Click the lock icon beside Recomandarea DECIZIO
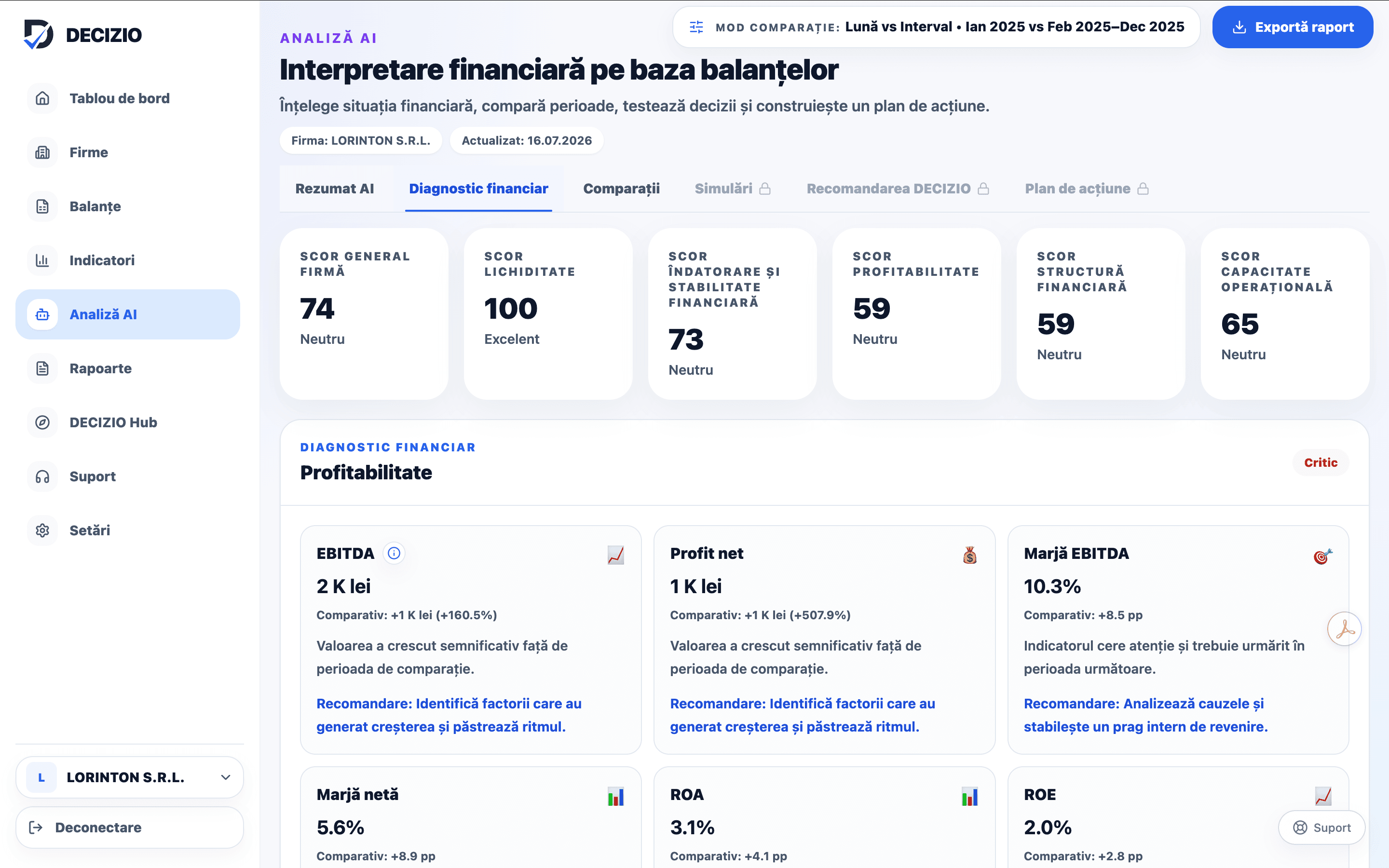The image size is (1389, 868). pyautogui.click(x=983, y=189)
